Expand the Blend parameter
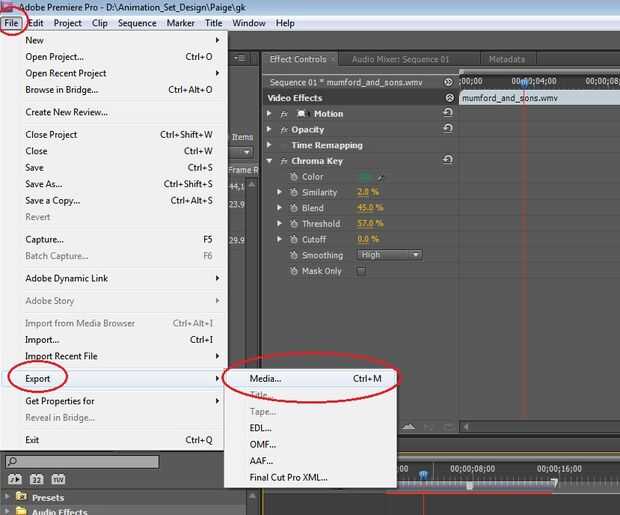This screenshot has height=515, width=620. [x=280, y=208]
